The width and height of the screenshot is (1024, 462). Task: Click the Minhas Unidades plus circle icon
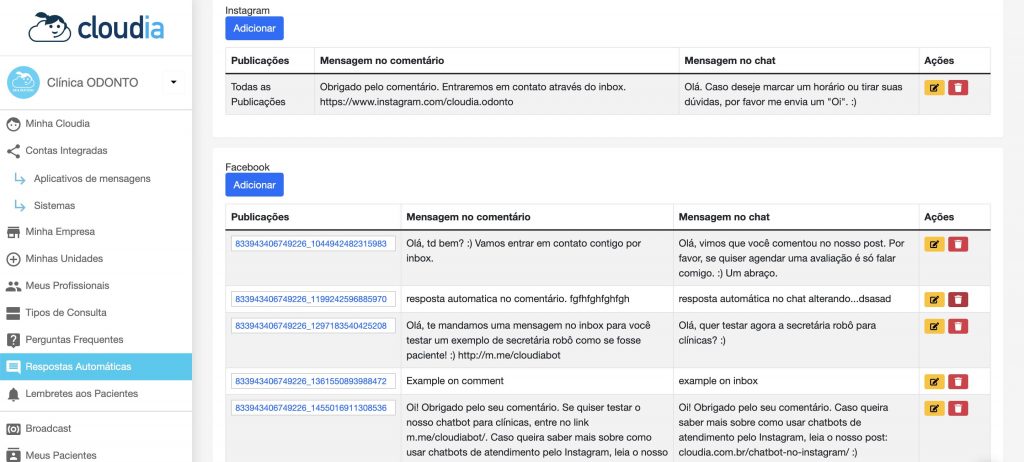(x=13, y=259)
